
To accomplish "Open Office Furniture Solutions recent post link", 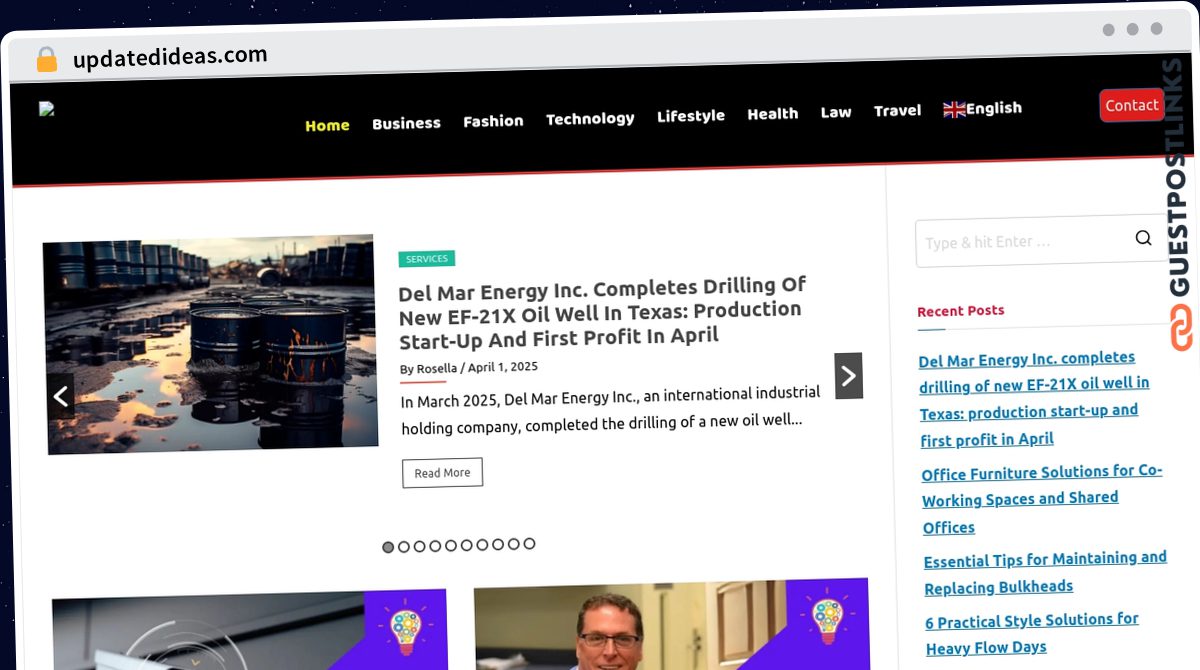I will click(1042, 498).
